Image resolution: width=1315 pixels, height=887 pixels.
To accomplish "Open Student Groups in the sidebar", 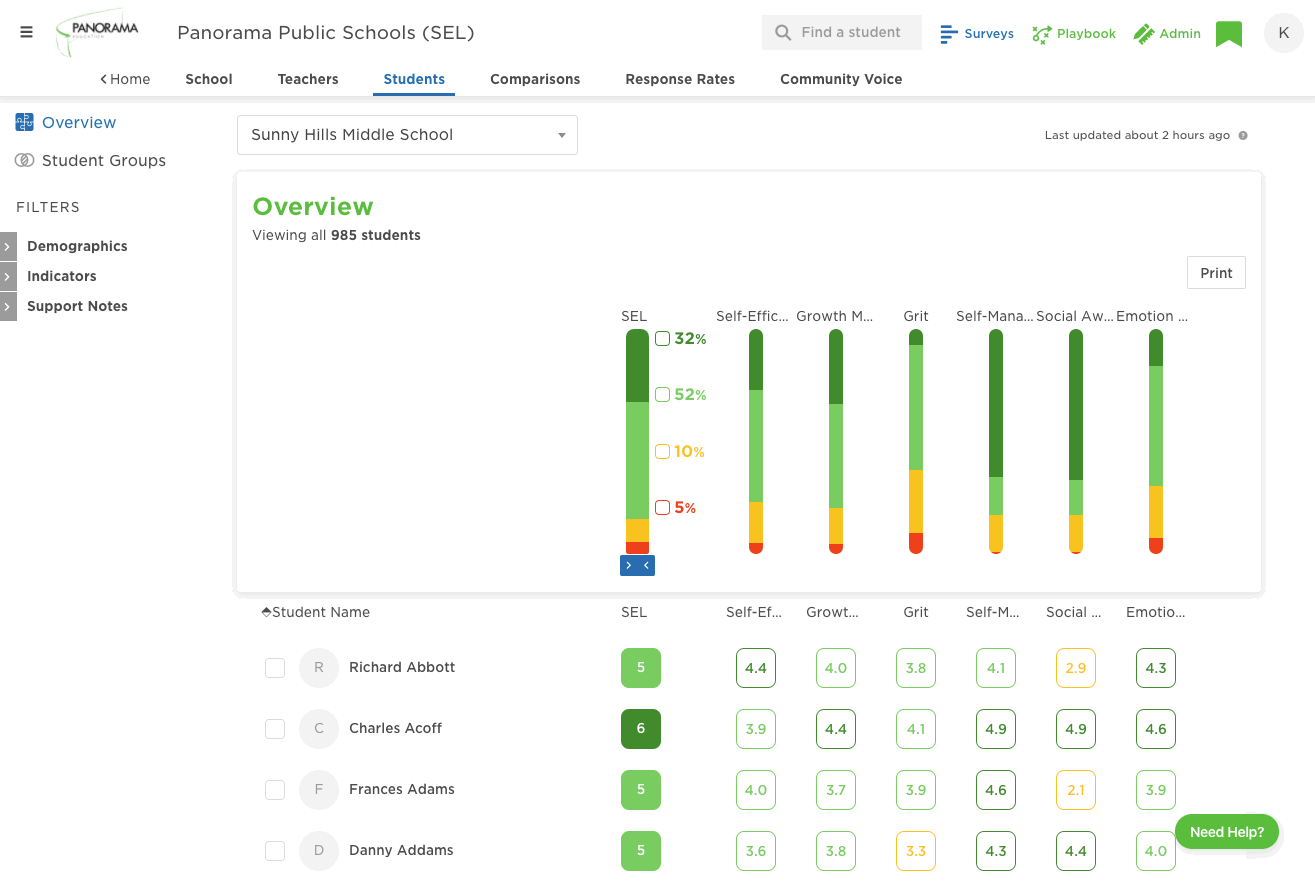I will point(104,160).
